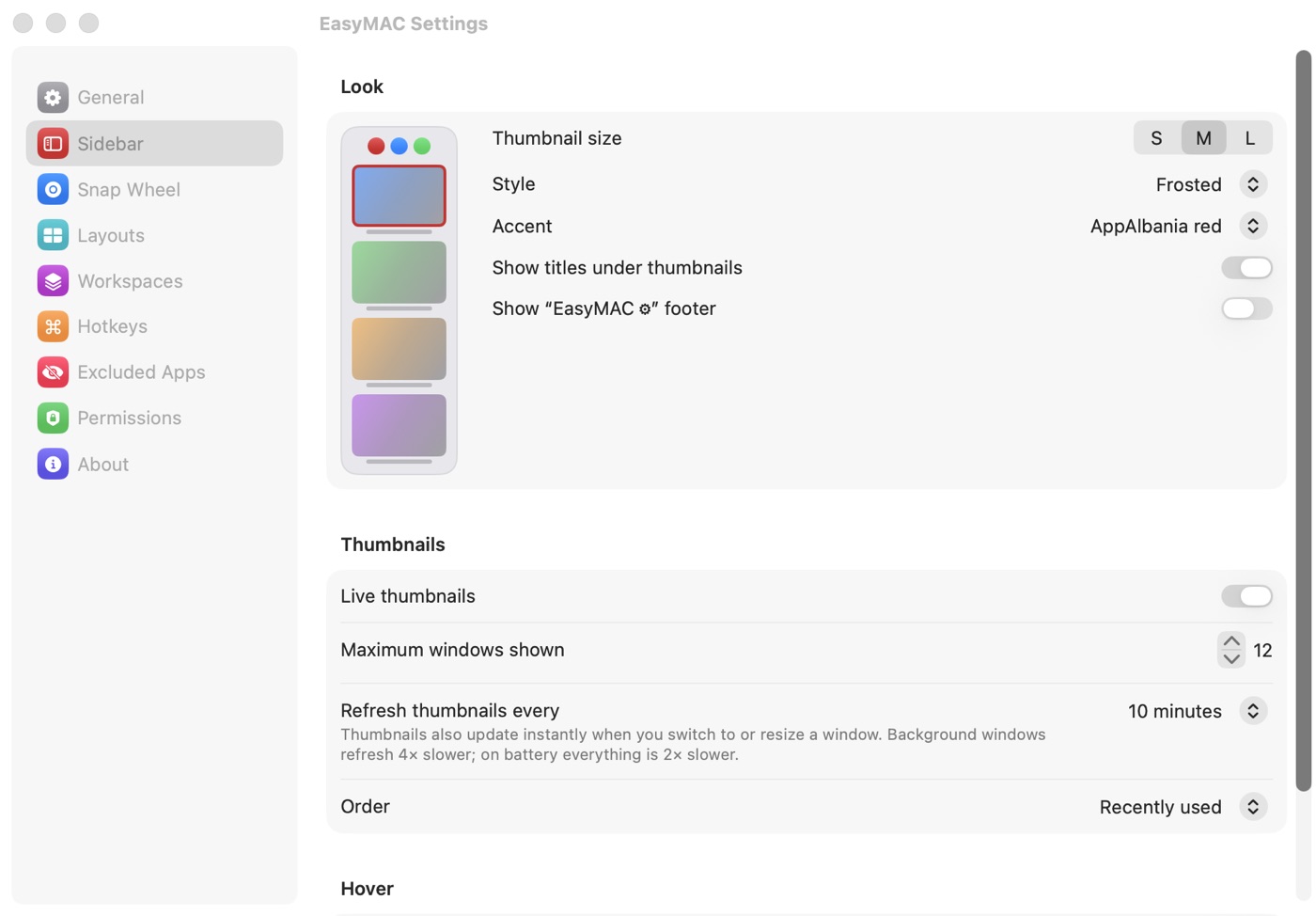Open the About page
The image size is (1316, 916).
click(154, 464)
